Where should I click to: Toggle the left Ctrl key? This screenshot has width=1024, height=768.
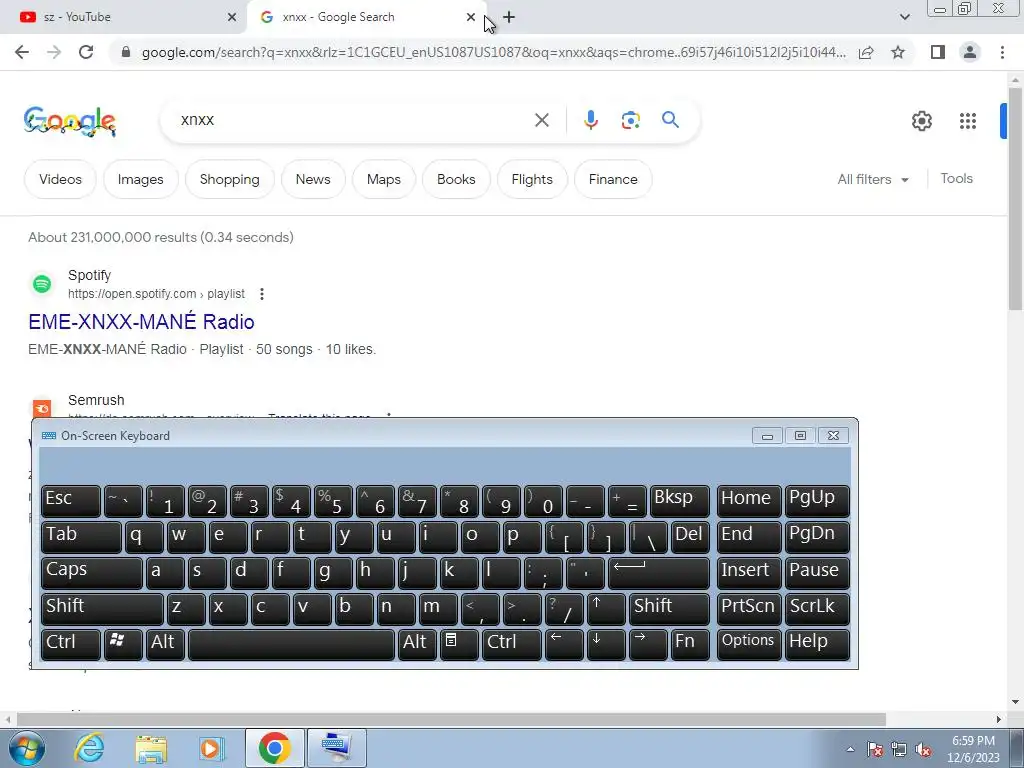pos(71,644)
